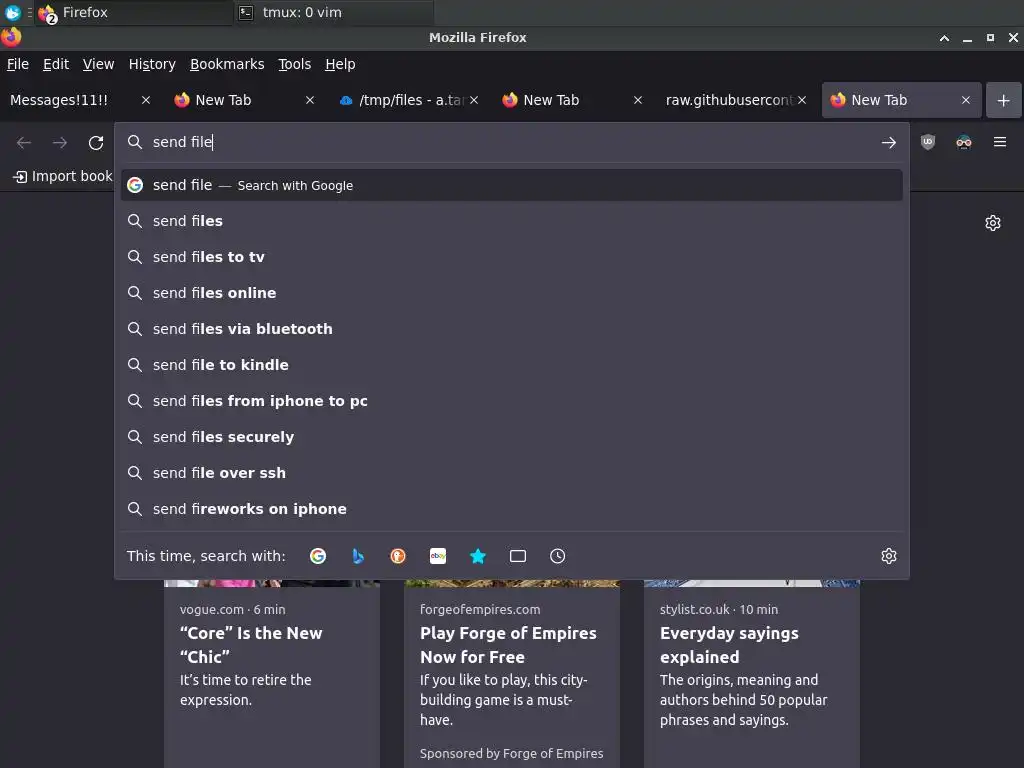Choose suggestion 'send files via bluetooth'

tap(511, 328)
